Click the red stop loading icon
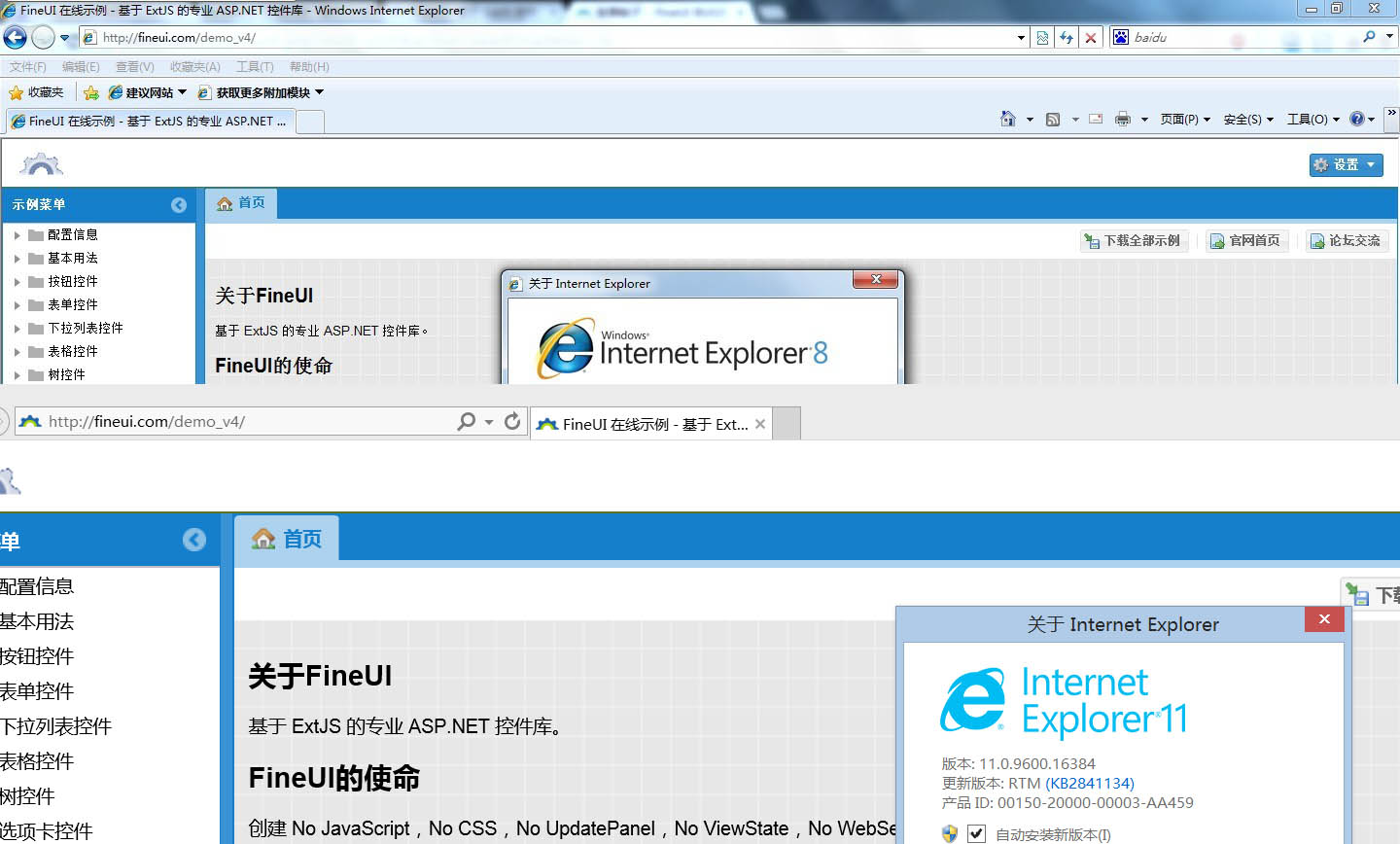1400x844 pixels. click(1091, 37)
